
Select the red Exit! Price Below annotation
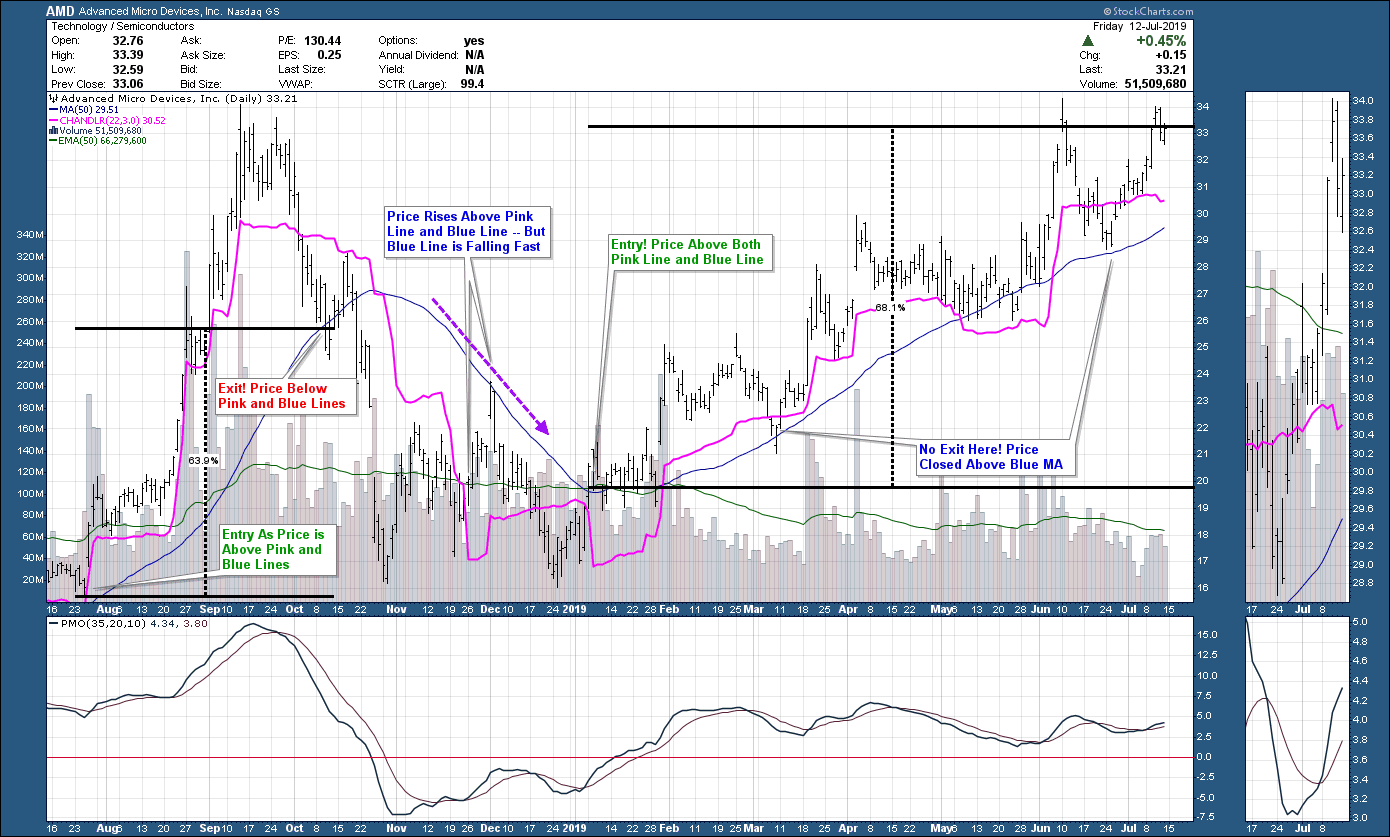(x=284, y=395)
